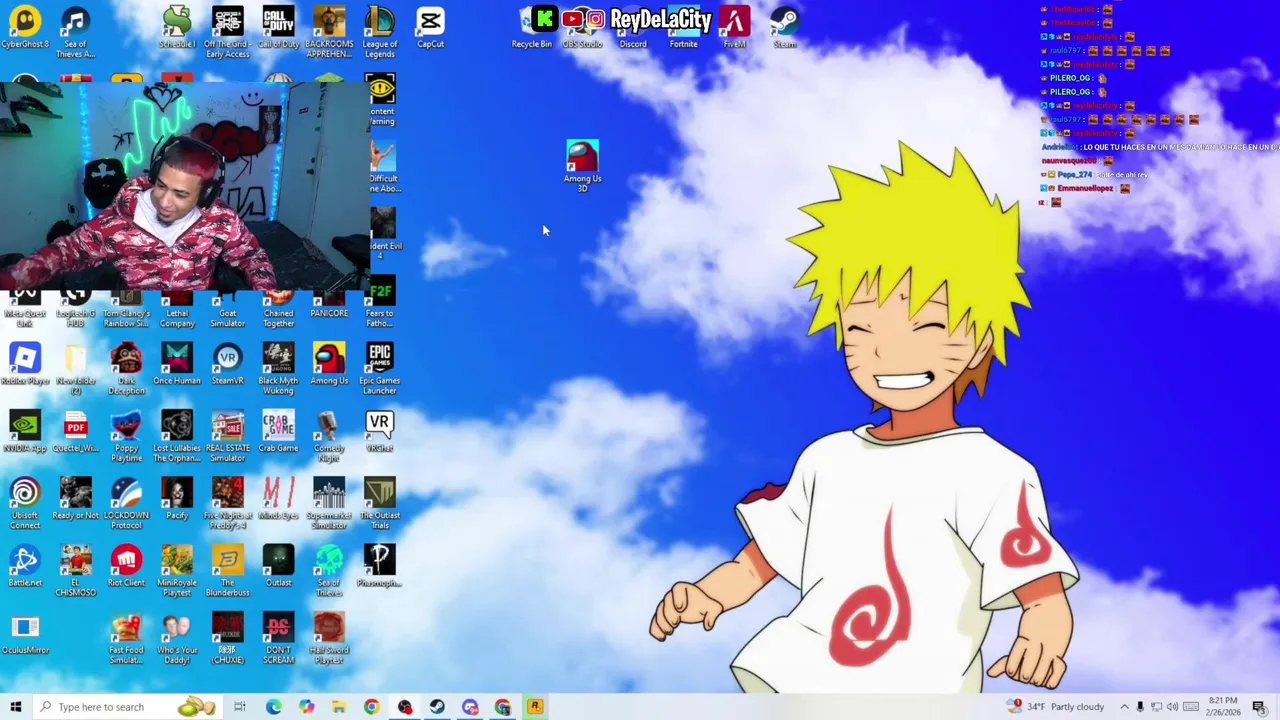Click the microphone tray icon
The image size is (1280, 720).
click(x=1140, y=707)
